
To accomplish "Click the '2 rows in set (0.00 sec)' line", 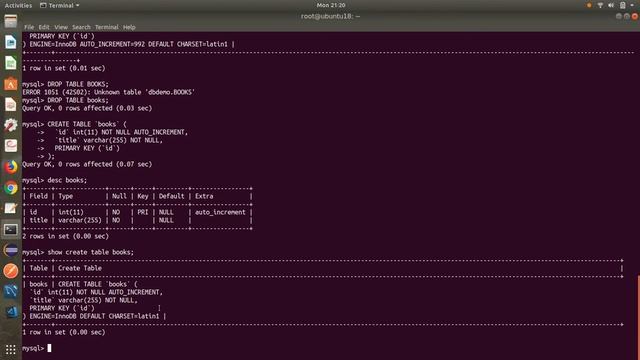I will click(65, 236).
